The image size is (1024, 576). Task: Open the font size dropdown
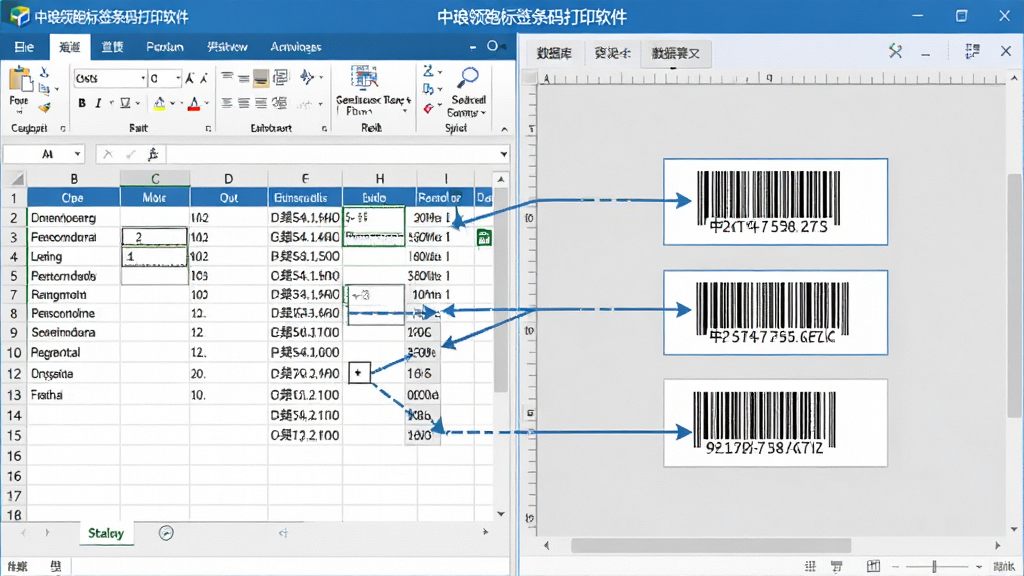178,78
